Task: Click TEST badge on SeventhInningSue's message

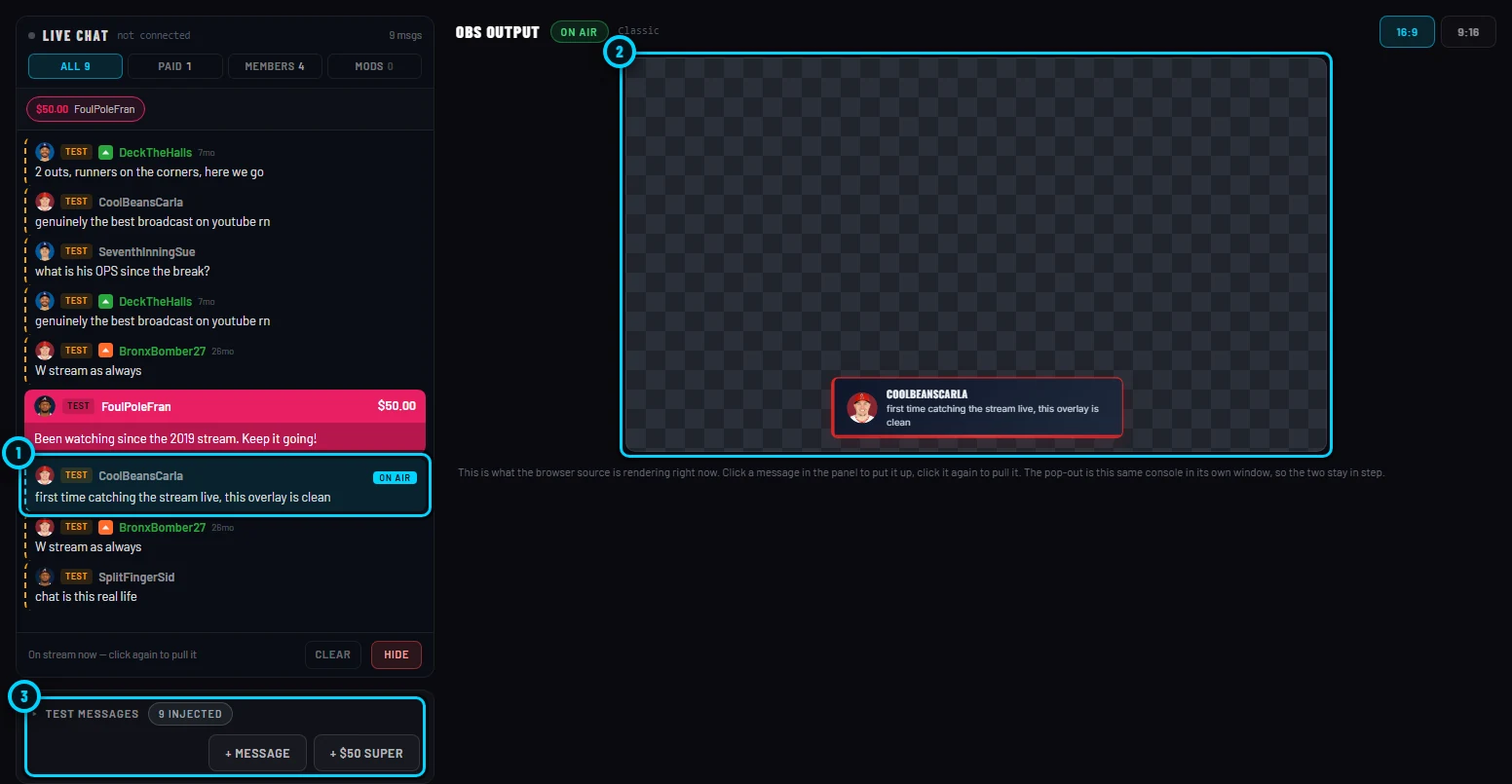Action: (x=77, y=251)
